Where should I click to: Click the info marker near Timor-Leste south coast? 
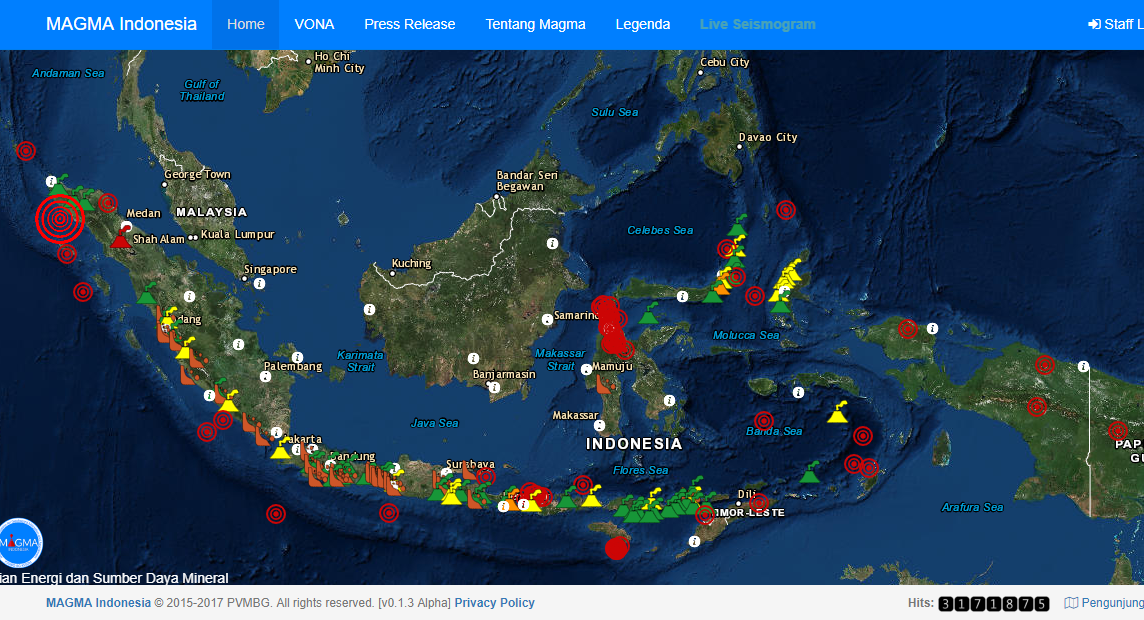[695, 541]
